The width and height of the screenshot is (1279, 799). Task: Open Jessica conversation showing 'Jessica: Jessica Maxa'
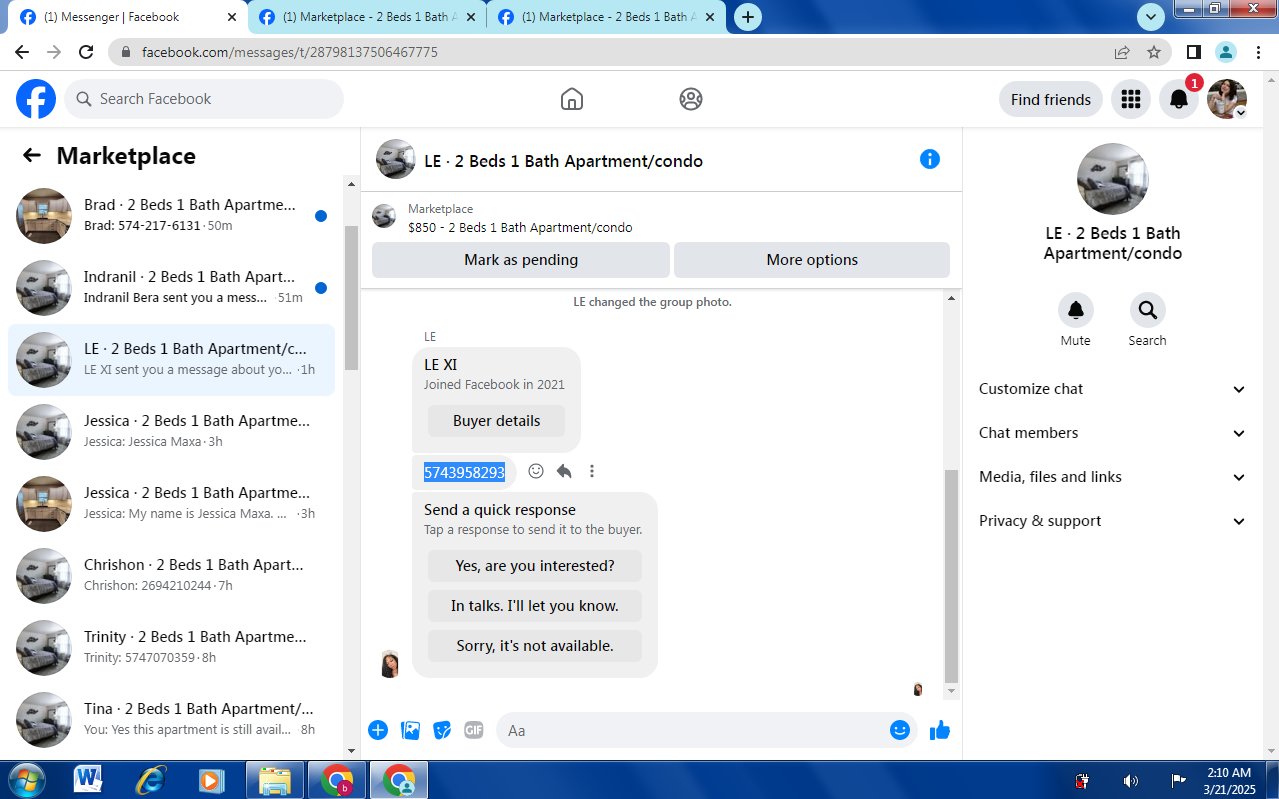pos(172,432)
